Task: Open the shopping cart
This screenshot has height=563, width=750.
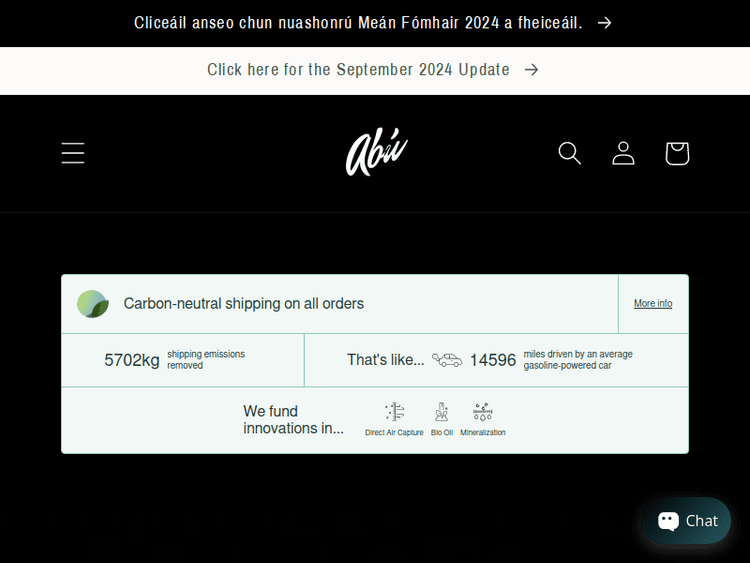Action: point(677,153)
